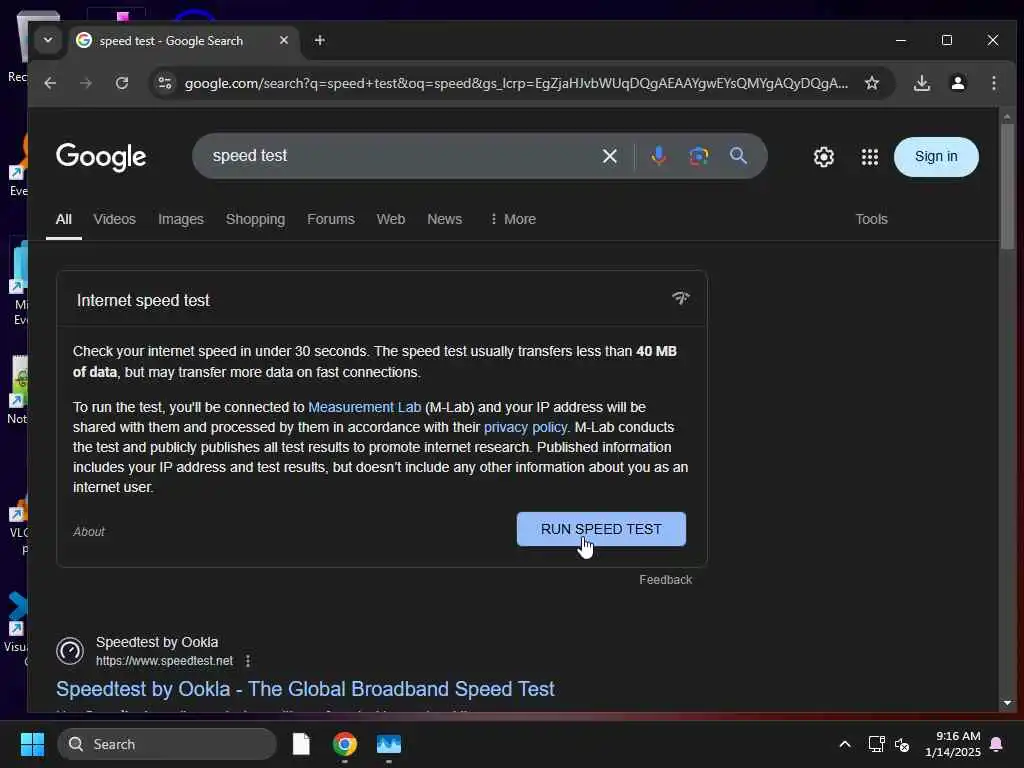Screen dimensions: 1024x768
Task: Open taskbar clock and date
Action: pyautogui.click(x=952, y=744)
